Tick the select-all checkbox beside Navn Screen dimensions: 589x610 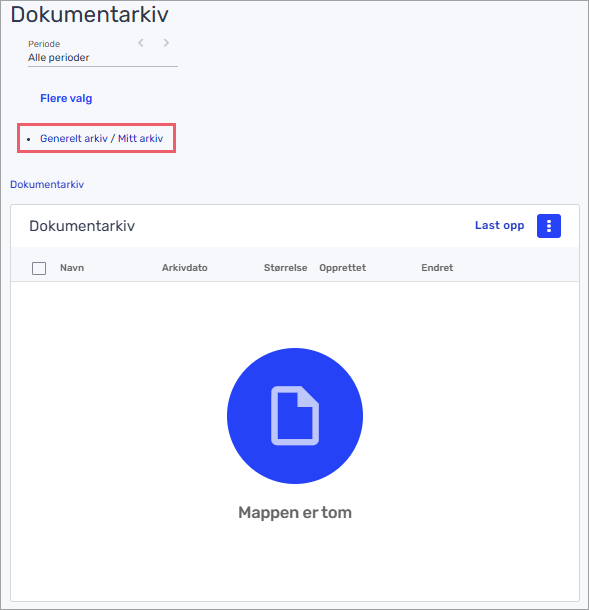pos(39,268)
